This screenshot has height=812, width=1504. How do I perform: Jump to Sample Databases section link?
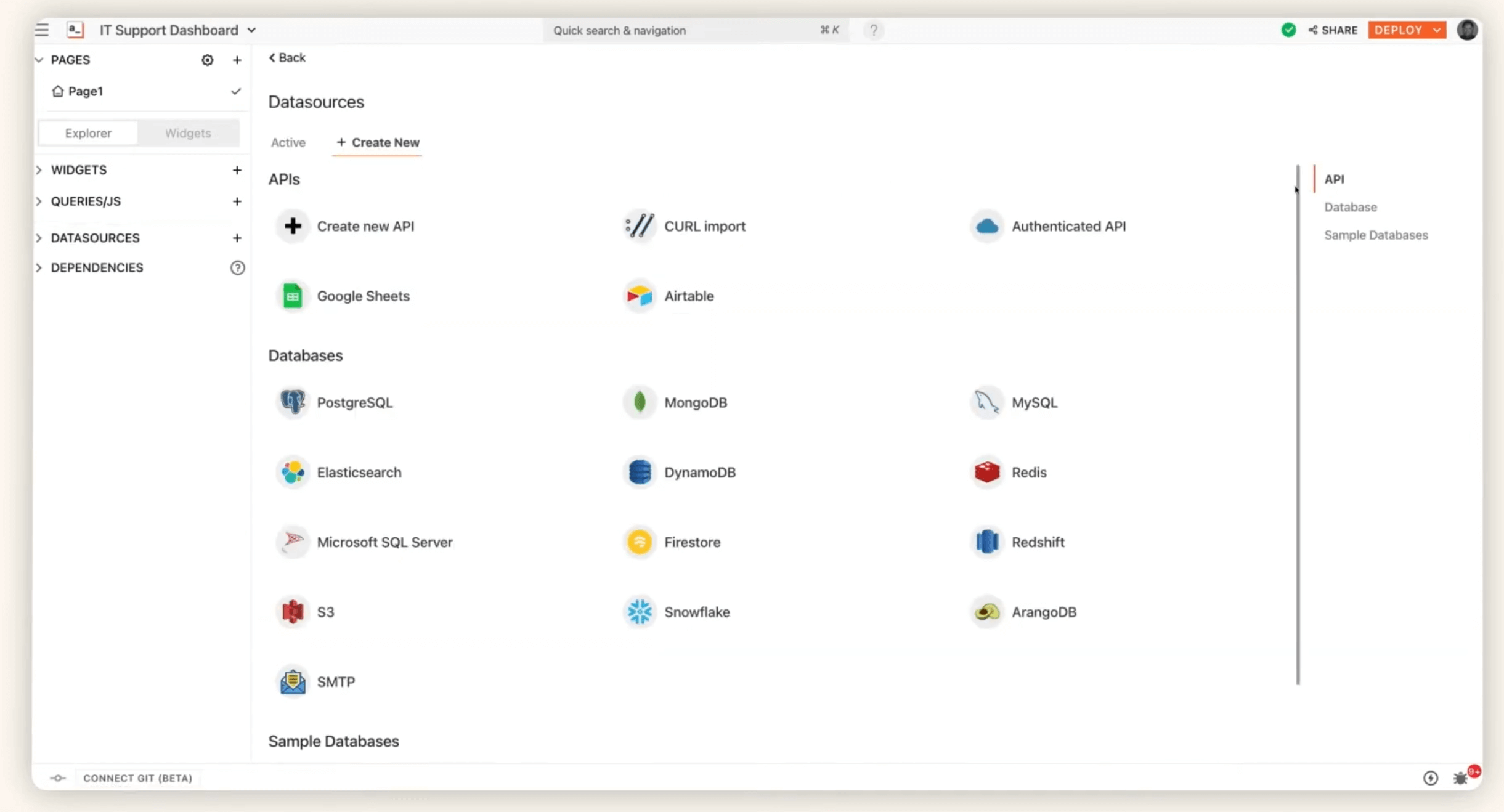coord(1375,235)
